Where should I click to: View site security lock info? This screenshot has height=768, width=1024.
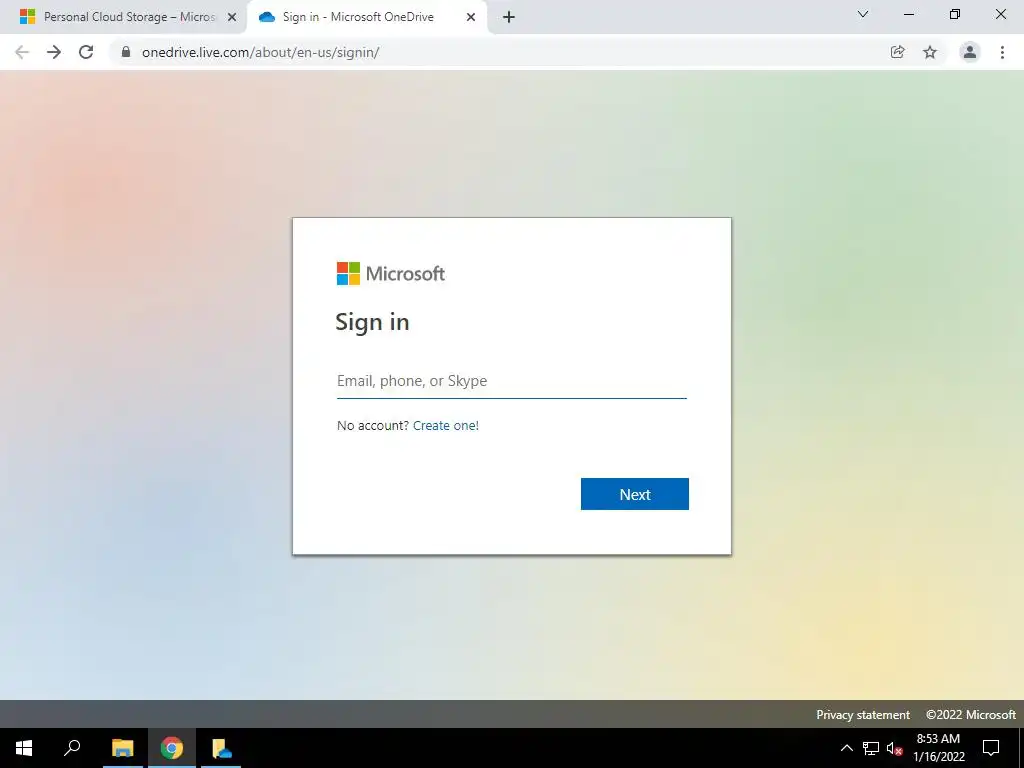coord(126,52)
